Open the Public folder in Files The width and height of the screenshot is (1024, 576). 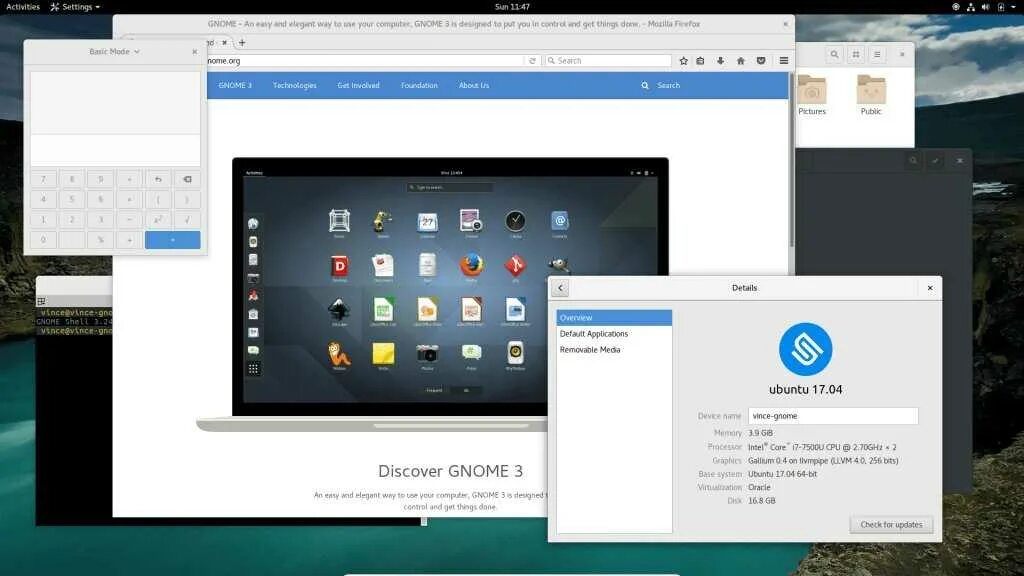tap(871, 95)
